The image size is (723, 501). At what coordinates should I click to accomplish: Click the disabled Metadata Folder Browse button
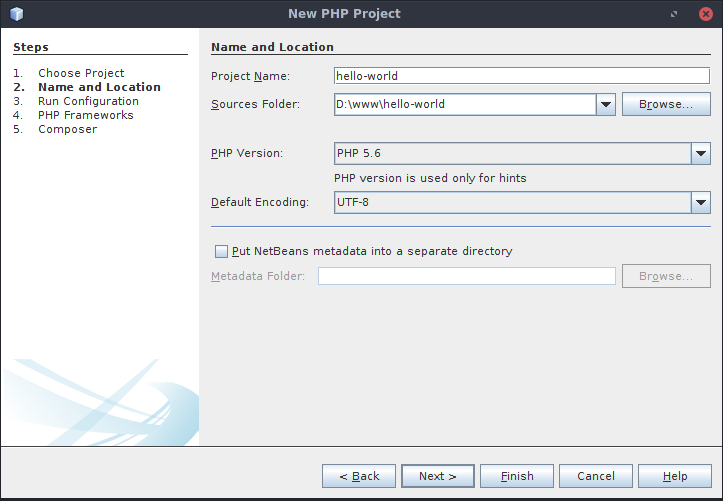click(666, 276)
